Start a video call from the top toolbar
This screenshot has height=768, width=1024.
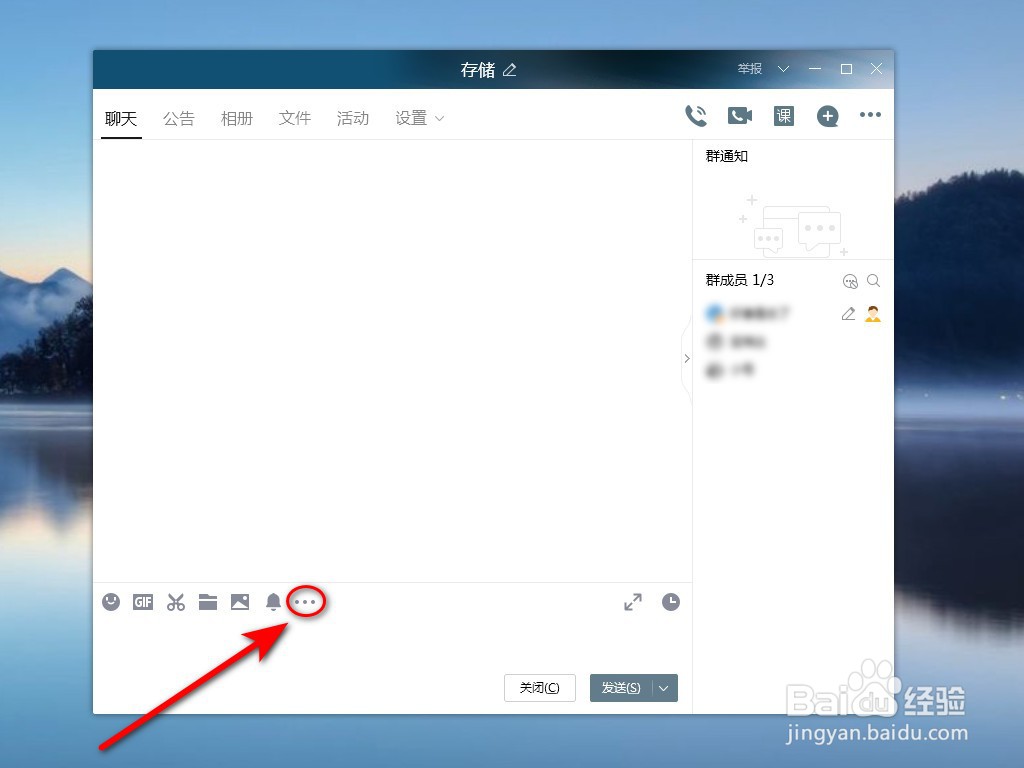point(740,115)
